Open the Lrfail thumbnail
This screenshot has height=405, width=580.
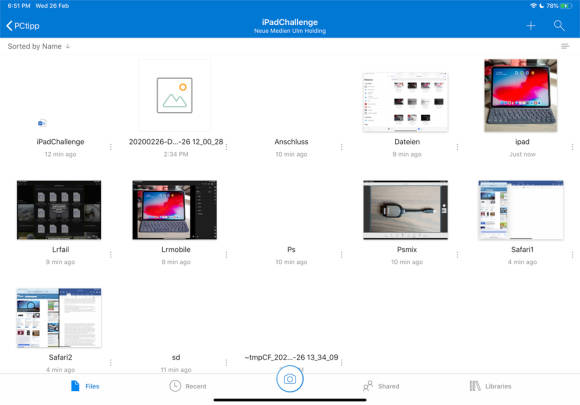59,210
